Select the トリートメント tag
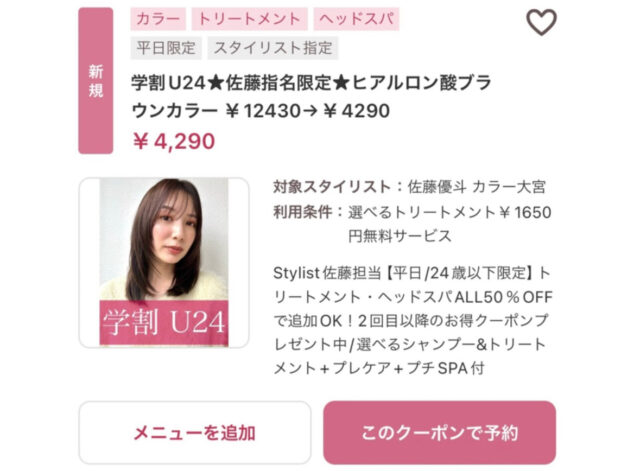 (249, 19)
